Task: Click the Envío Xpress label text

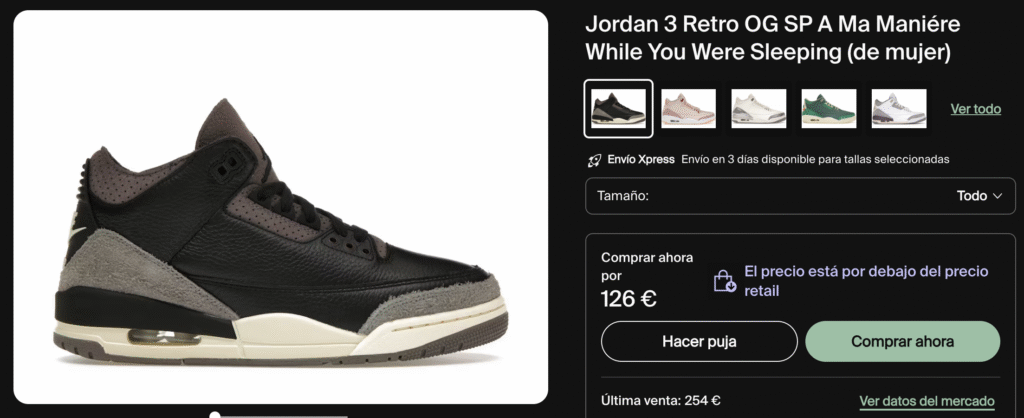Action: 641,159
